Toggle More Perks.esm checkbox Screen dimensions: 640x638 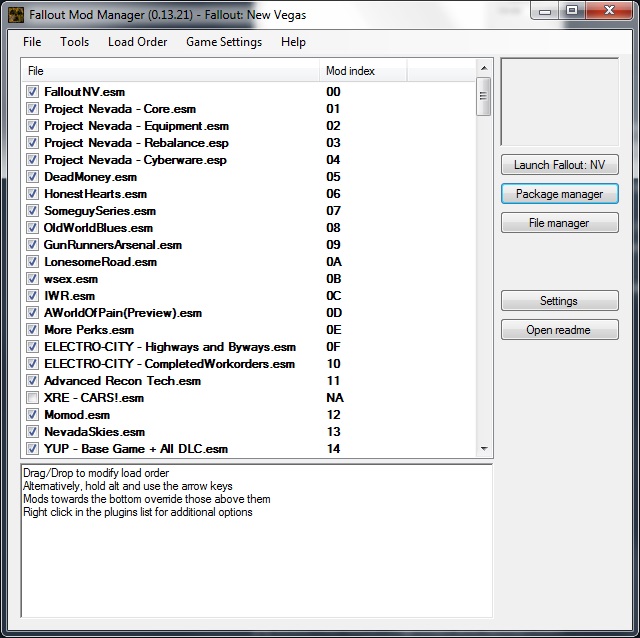tap(32, 330)
